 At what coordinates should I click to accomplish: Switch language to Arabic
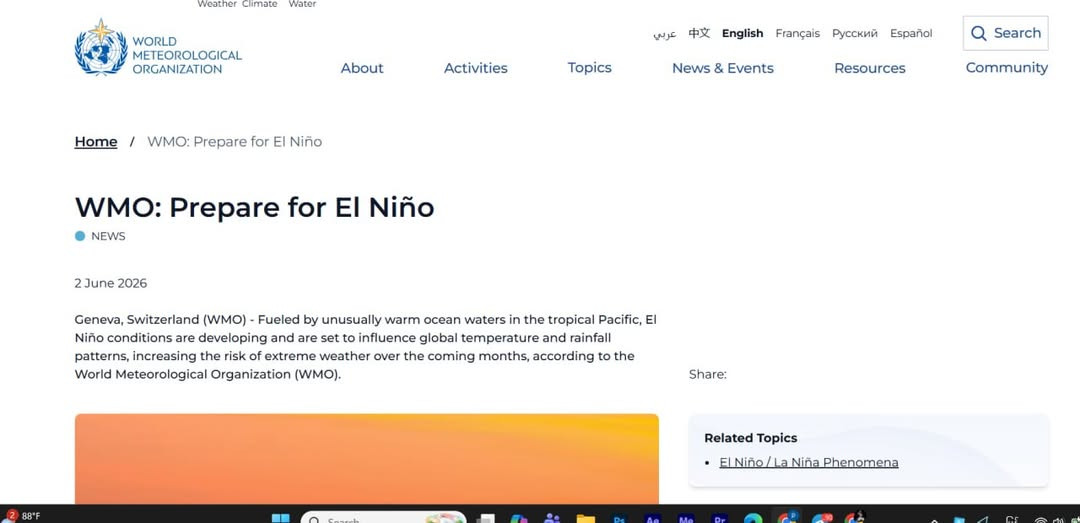(x=665, y=33)
